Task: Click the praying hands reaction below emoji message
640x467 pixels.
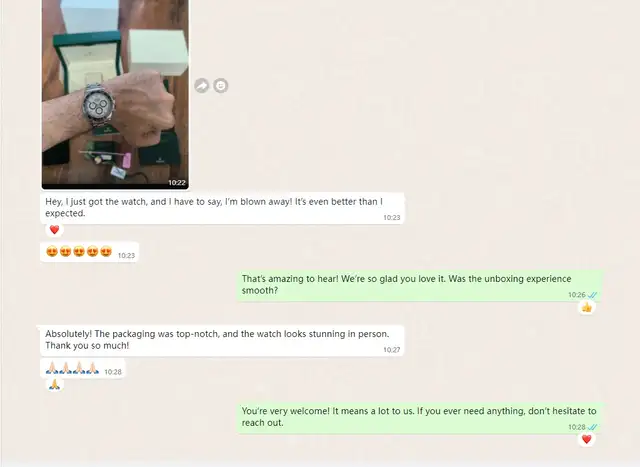Action: point(54,384)
